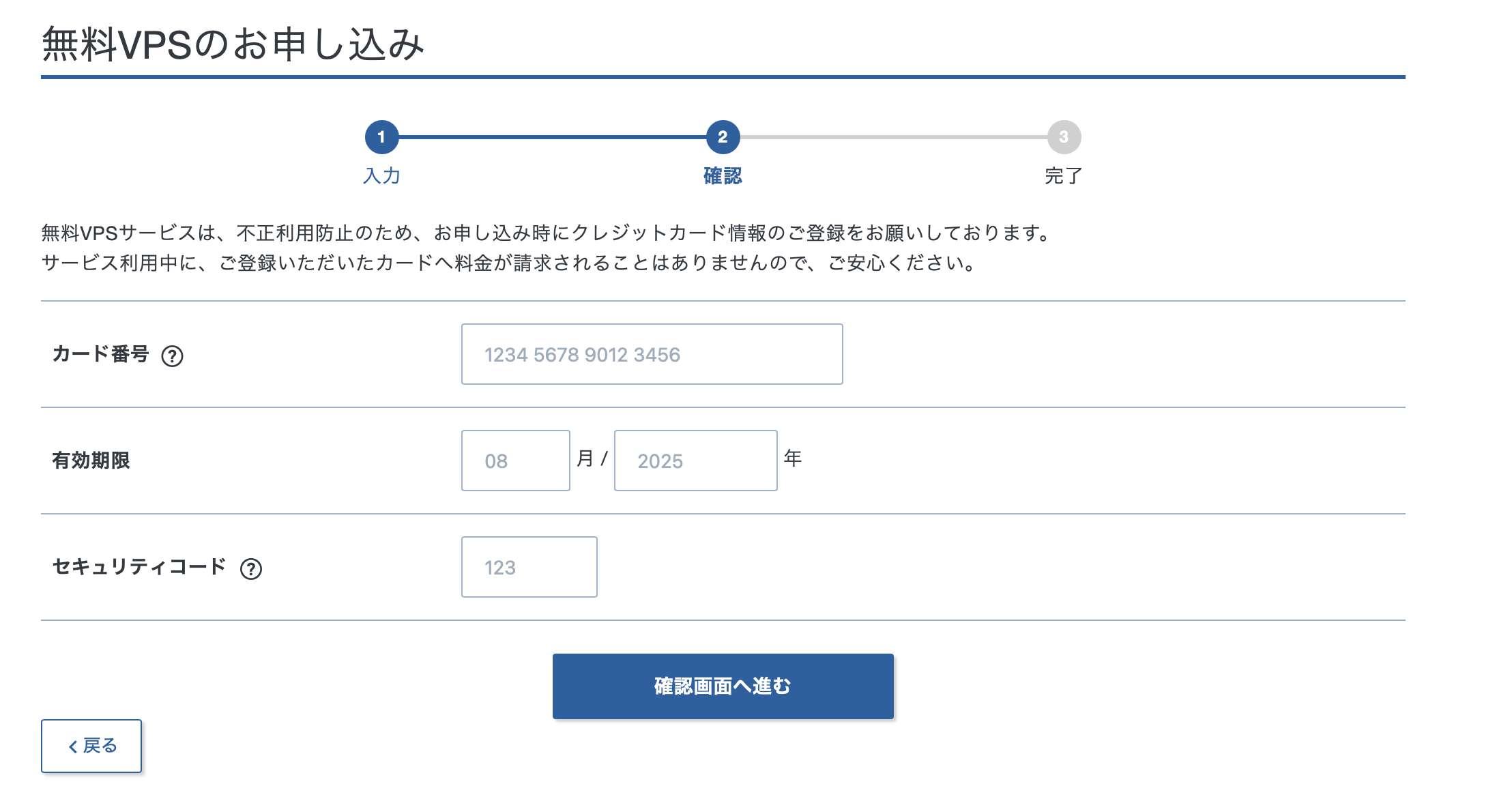Select the expiry year field showing 2025
Image resolution: width=1512 pixels, height=801 pixels.
click(x=695, y=460)
